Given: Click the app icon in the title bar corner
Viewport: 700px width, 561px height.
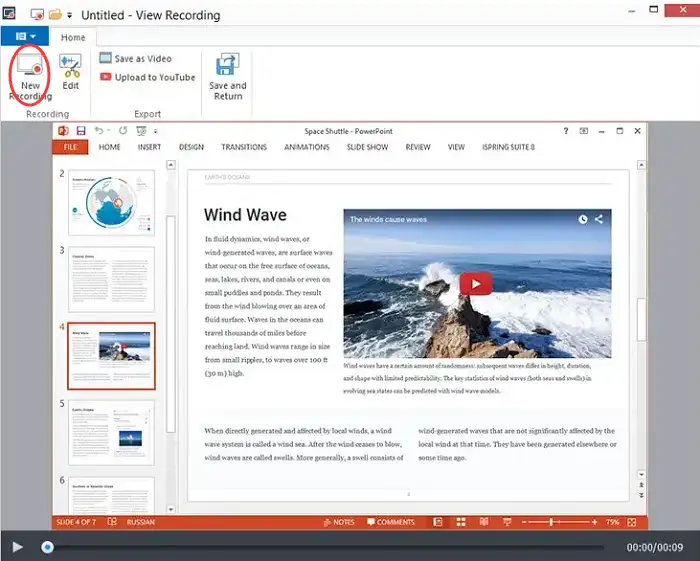Looking at the screenshot, I should 9,13.
